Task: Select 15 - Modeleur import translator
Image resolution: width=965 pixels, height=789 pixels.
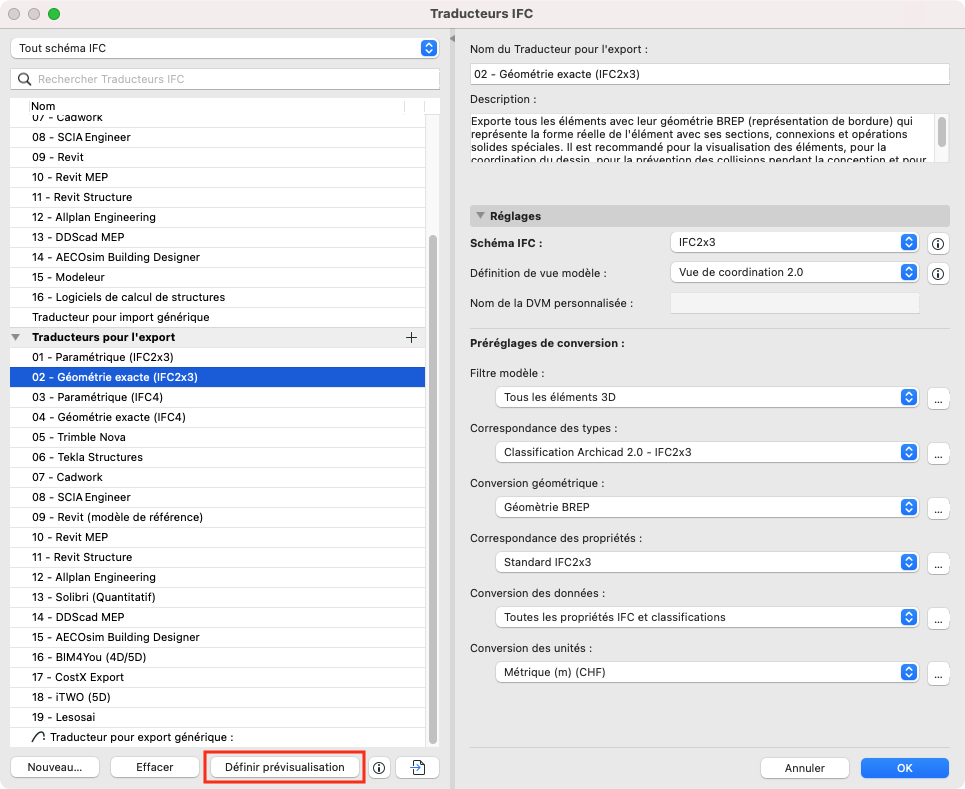Action: click(x=217, y=277)
